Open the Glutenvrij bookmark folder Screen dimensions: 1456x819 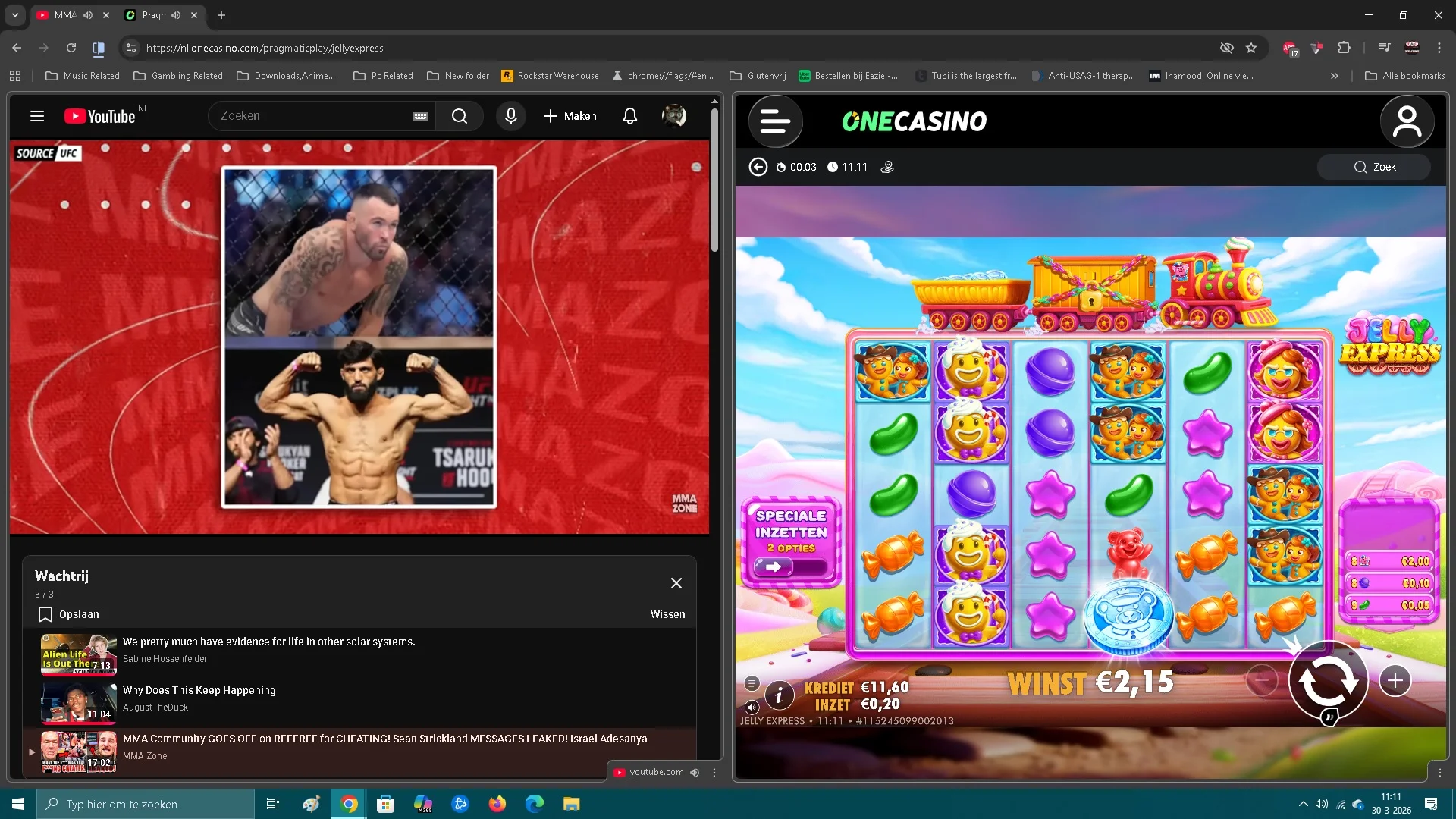pyautogui.click(x=758, y=76)
